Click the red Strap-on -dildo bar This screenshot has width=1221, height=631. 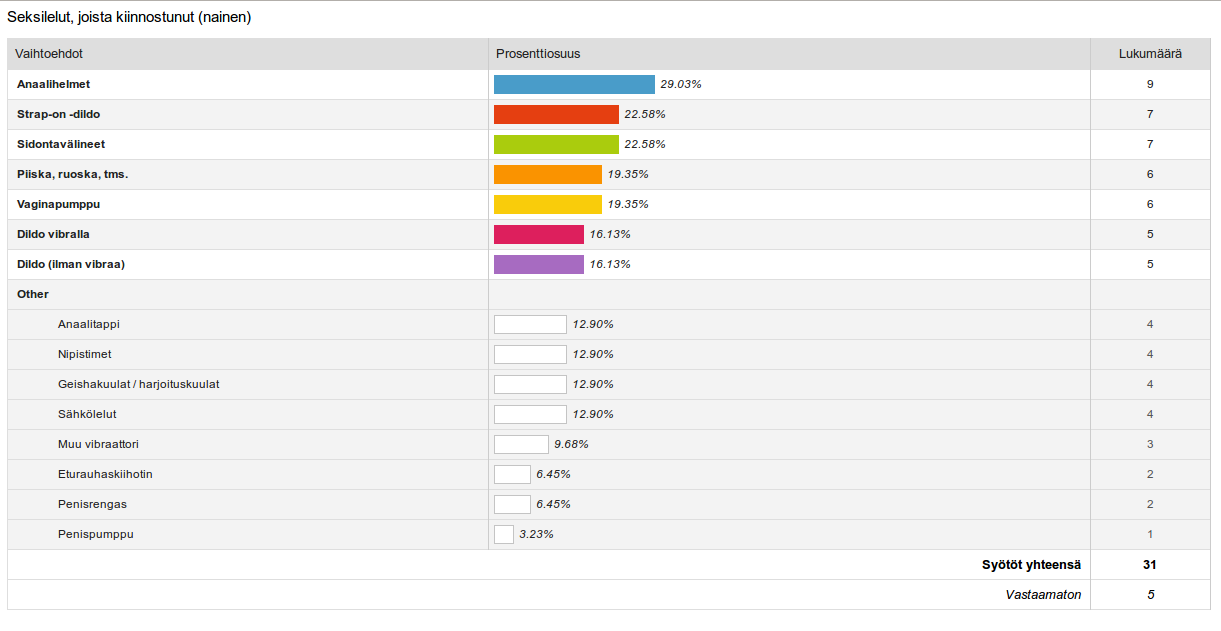(x=556, y=115)
